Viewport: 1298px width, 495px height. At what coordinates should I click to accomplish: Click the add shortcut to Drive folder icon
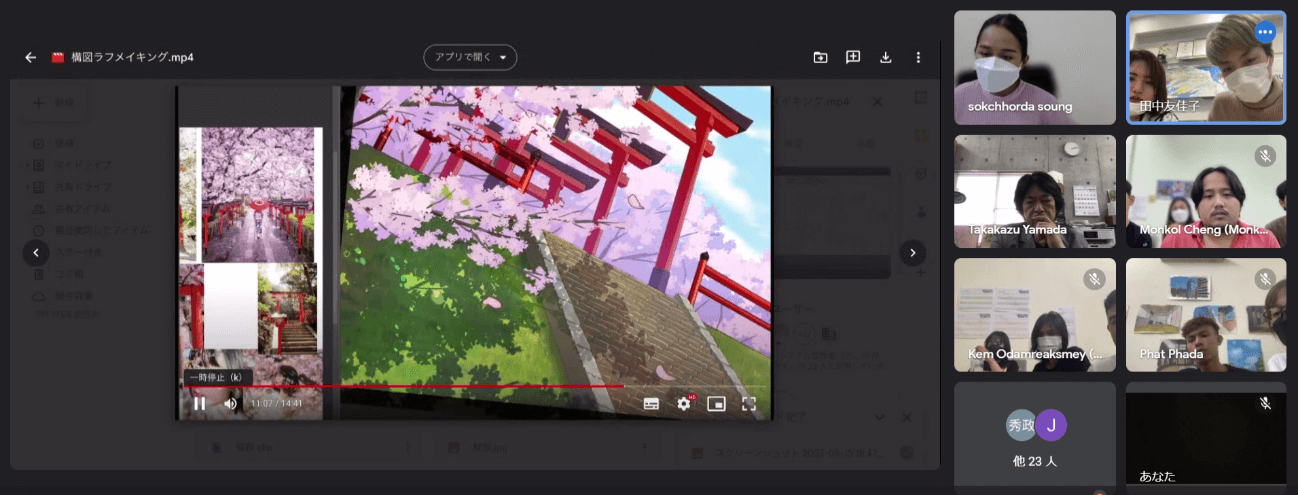pyautogui.click(x=820, y=57)
